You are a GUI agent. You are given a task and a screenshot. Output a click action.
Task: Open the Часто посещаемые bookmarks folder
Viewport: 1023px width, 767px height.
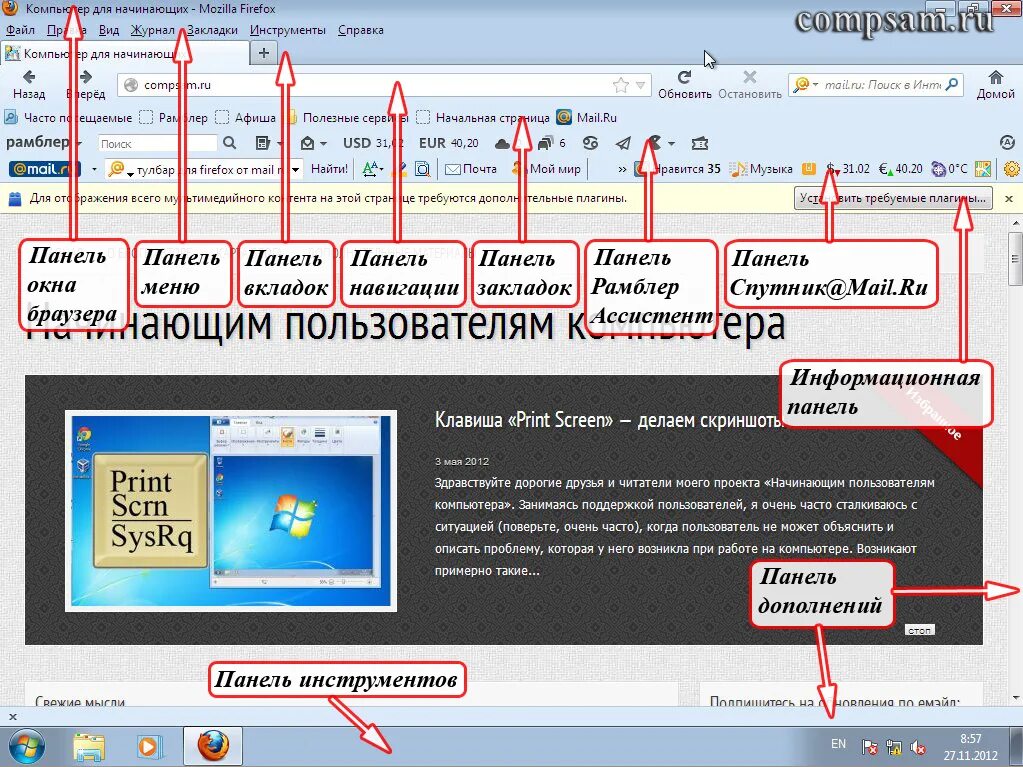pos(69,118)
